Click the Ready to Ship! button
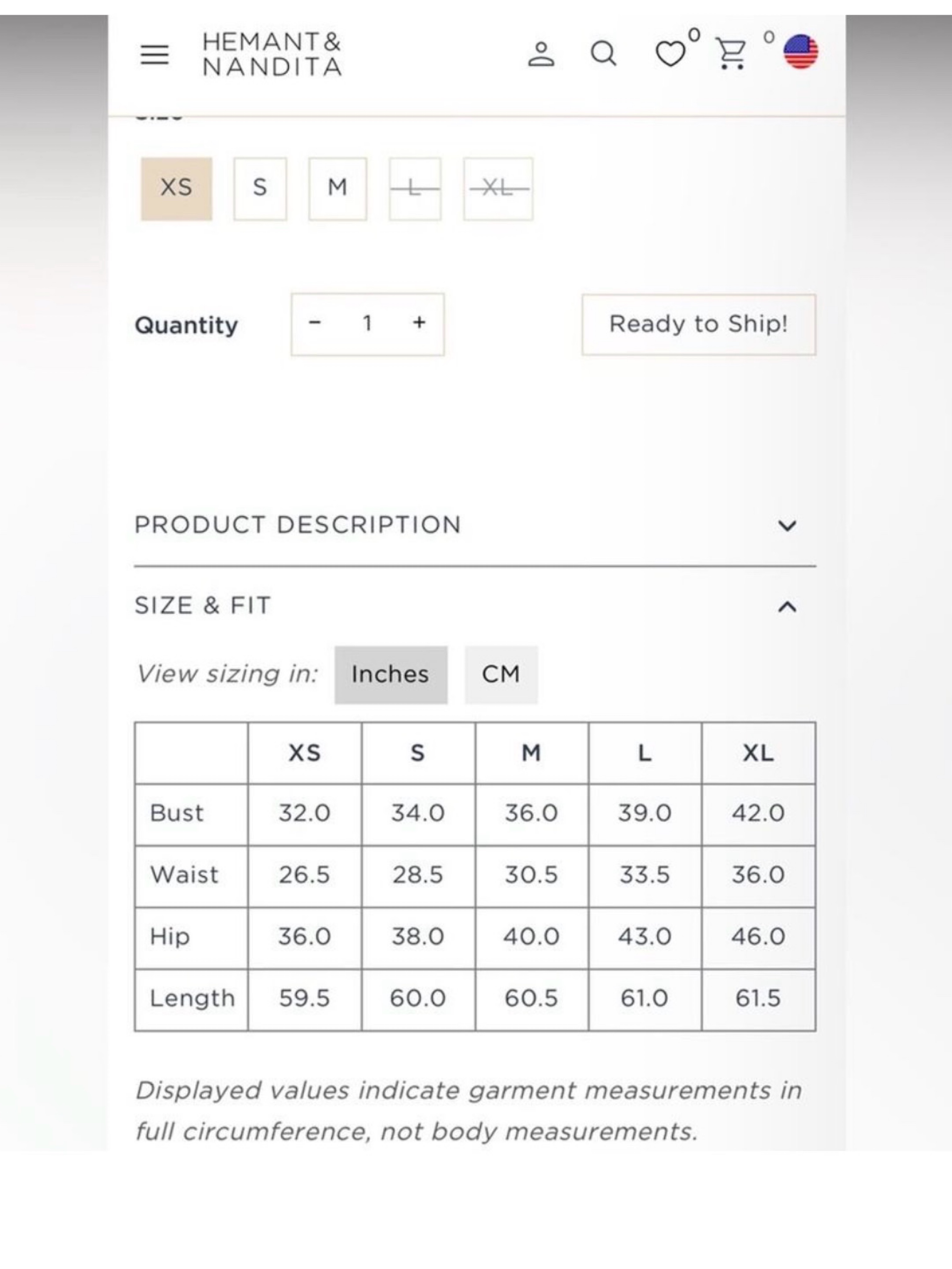This screenshot has width=952, height=1269. pos(699,325)
